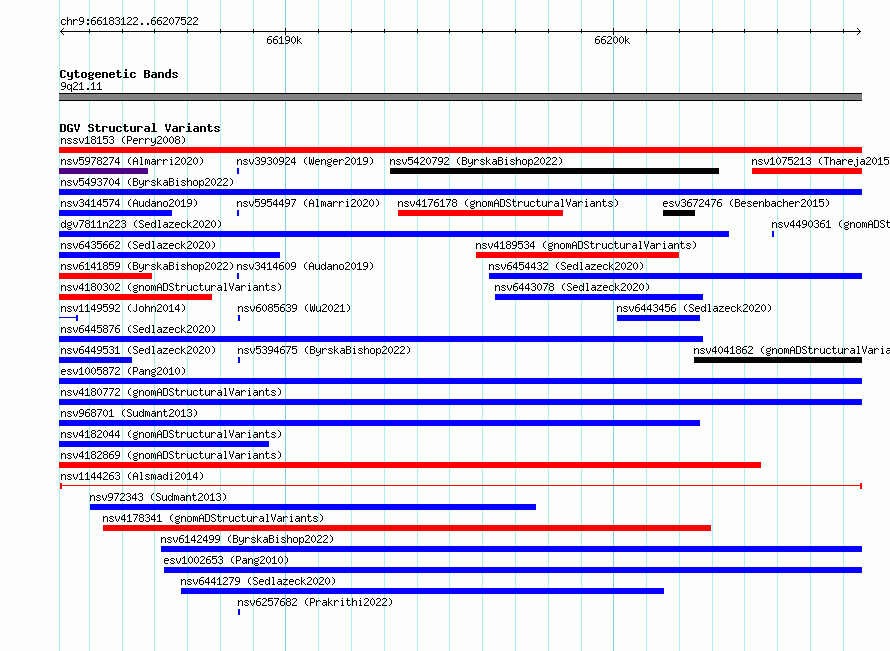Select nsv6443456 (Sedlazeck2020) blue bar
Image resolution: width=890 pixels, height=651 pixels.
click(658, 318)
